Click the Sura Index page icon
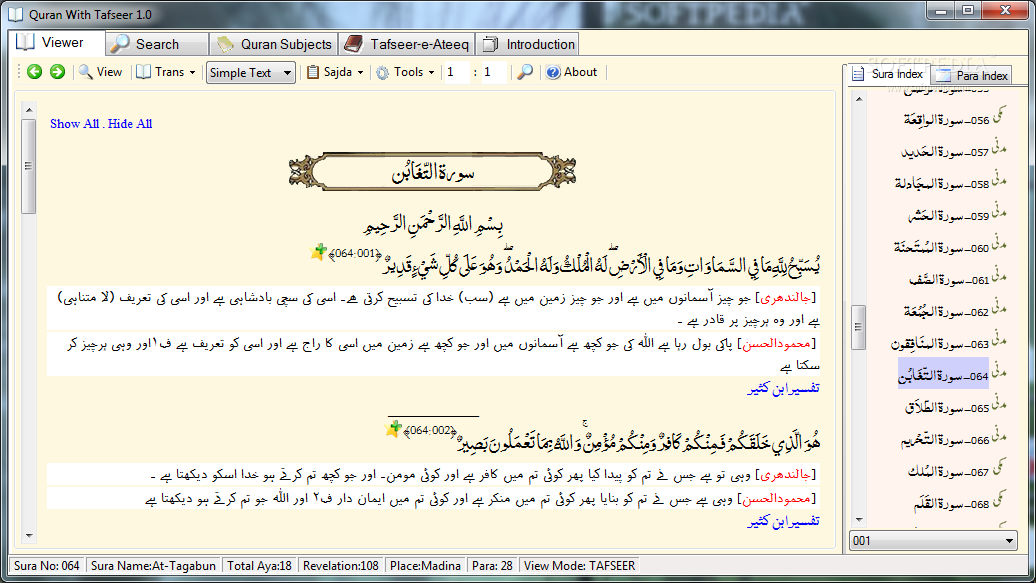Image resolution: width=1036 pixels, height=583 pixels. pos(858,74)
